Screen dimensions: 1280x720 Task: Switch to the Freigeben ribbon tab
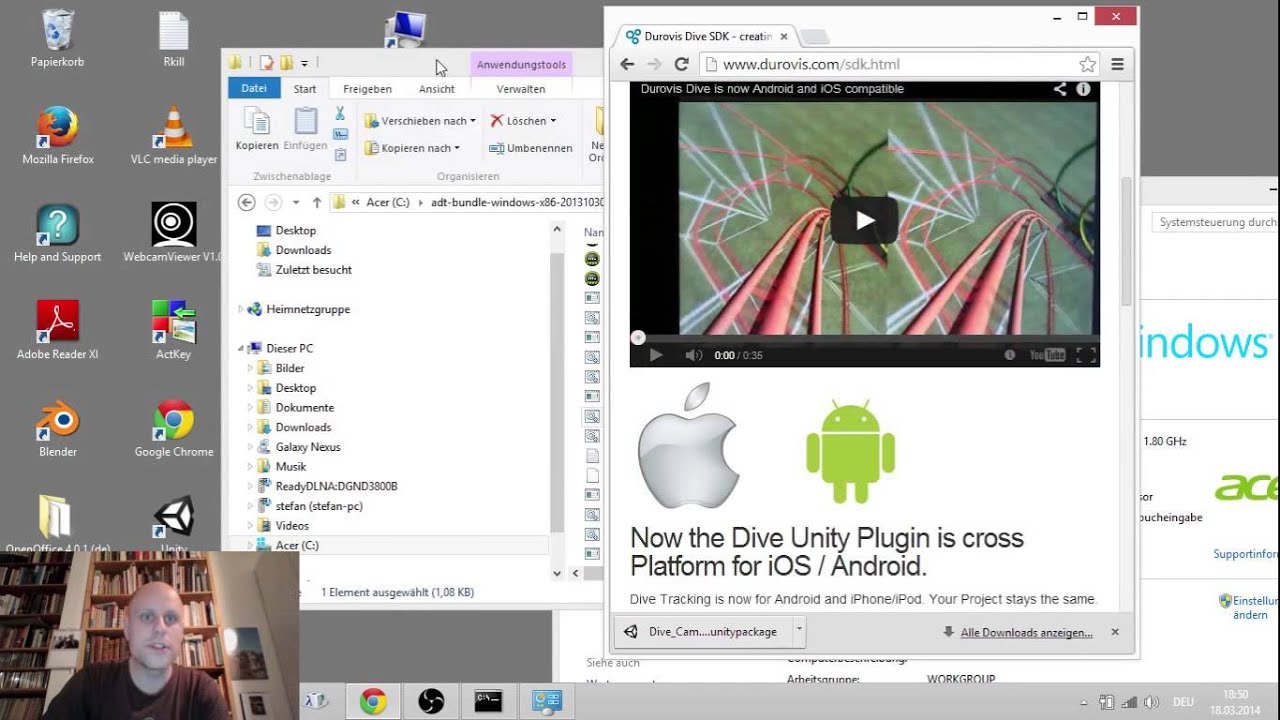click(368, 89)
